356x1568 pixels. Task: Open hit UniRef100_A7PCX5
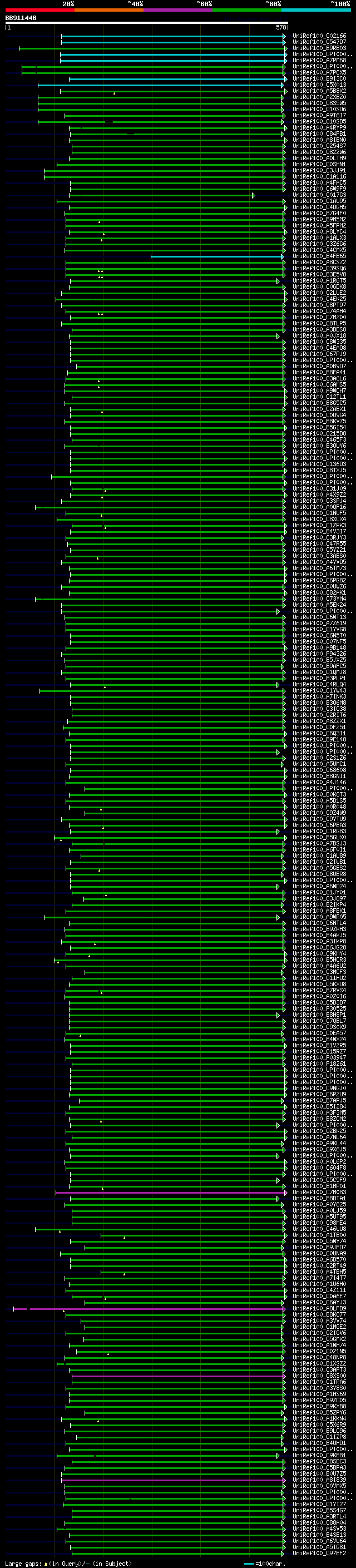pos(319,72)
